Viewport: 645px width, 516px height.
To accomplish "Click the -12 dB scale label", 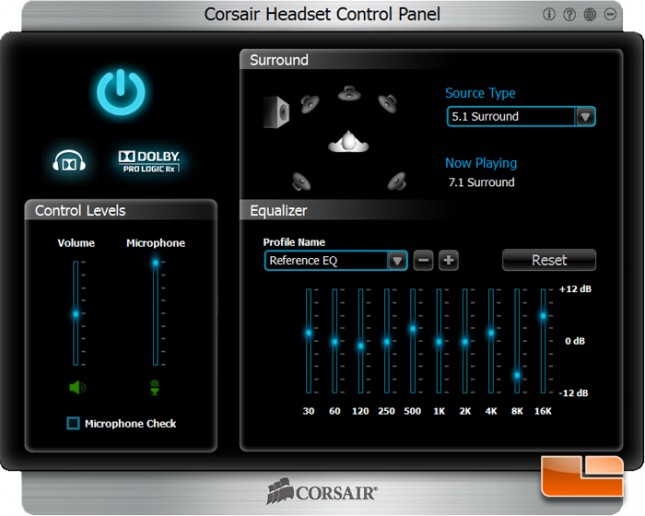I will pyautogui.click(x=573, y=393).
